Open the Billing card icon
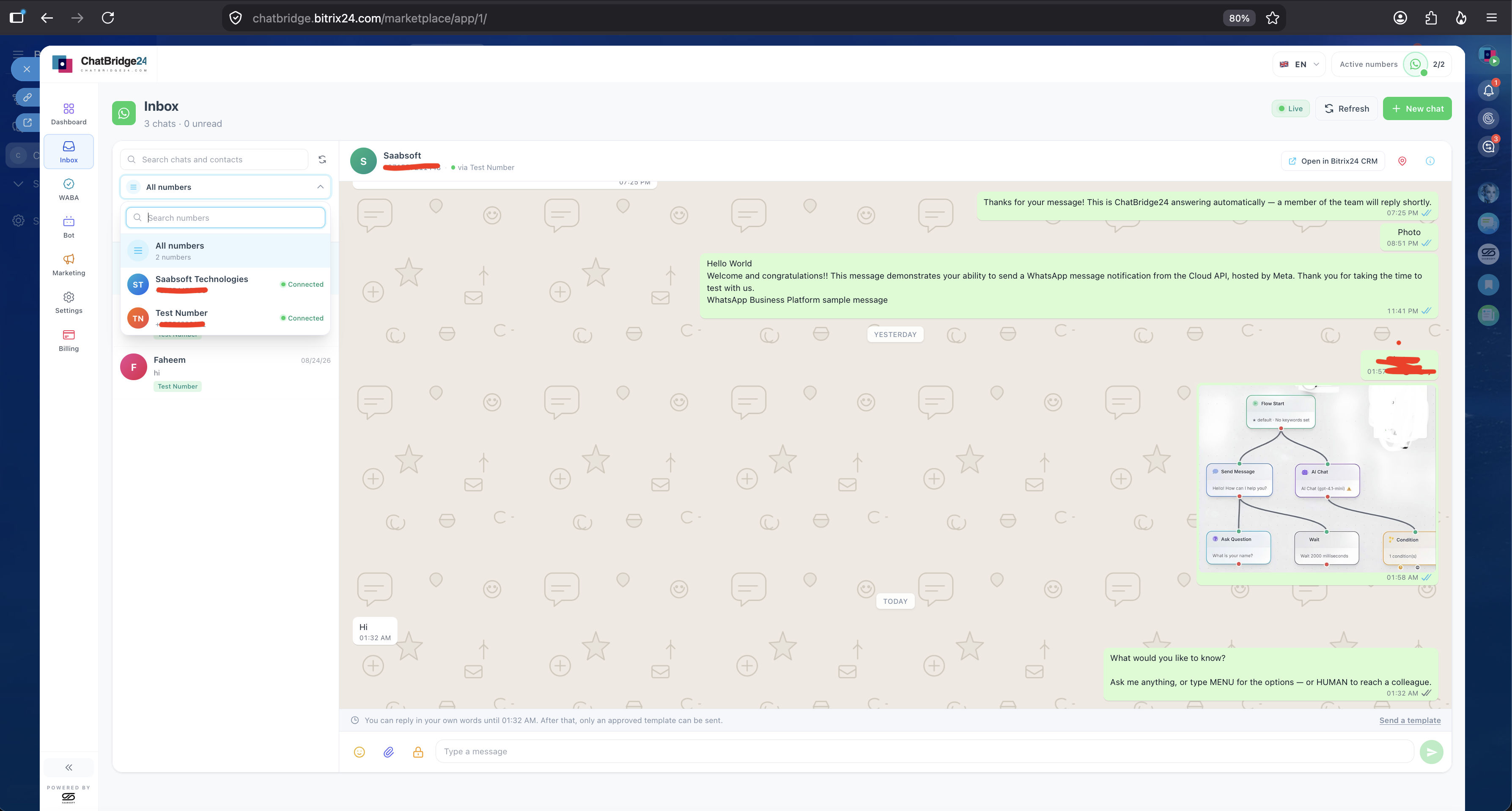The image size is (1512, 811). click(69, 334)
